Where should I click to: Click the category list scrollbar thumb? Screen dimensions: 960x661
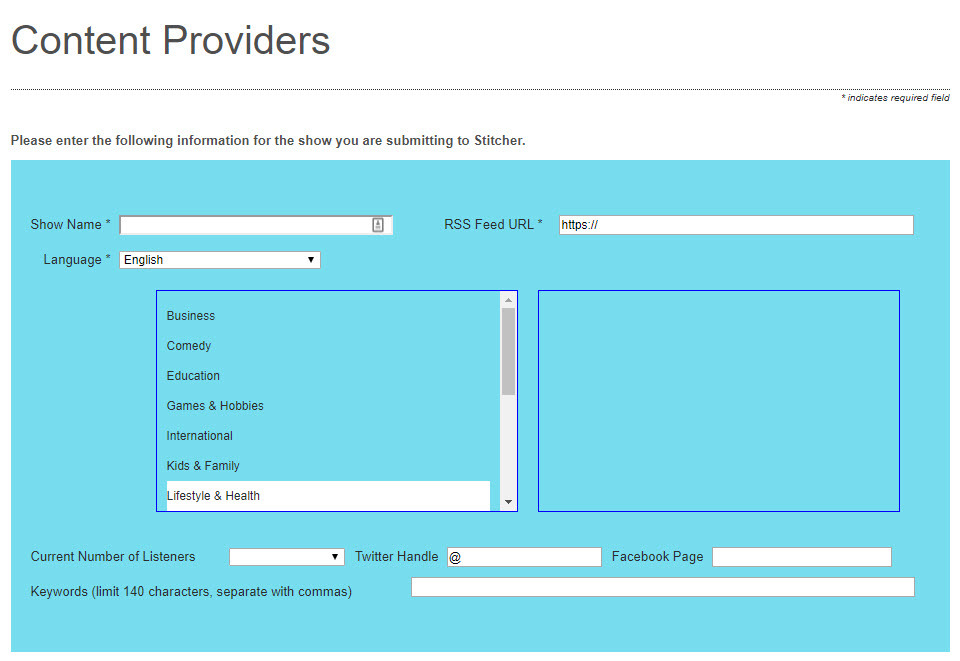pyautogui.click(x=508, y=351)
